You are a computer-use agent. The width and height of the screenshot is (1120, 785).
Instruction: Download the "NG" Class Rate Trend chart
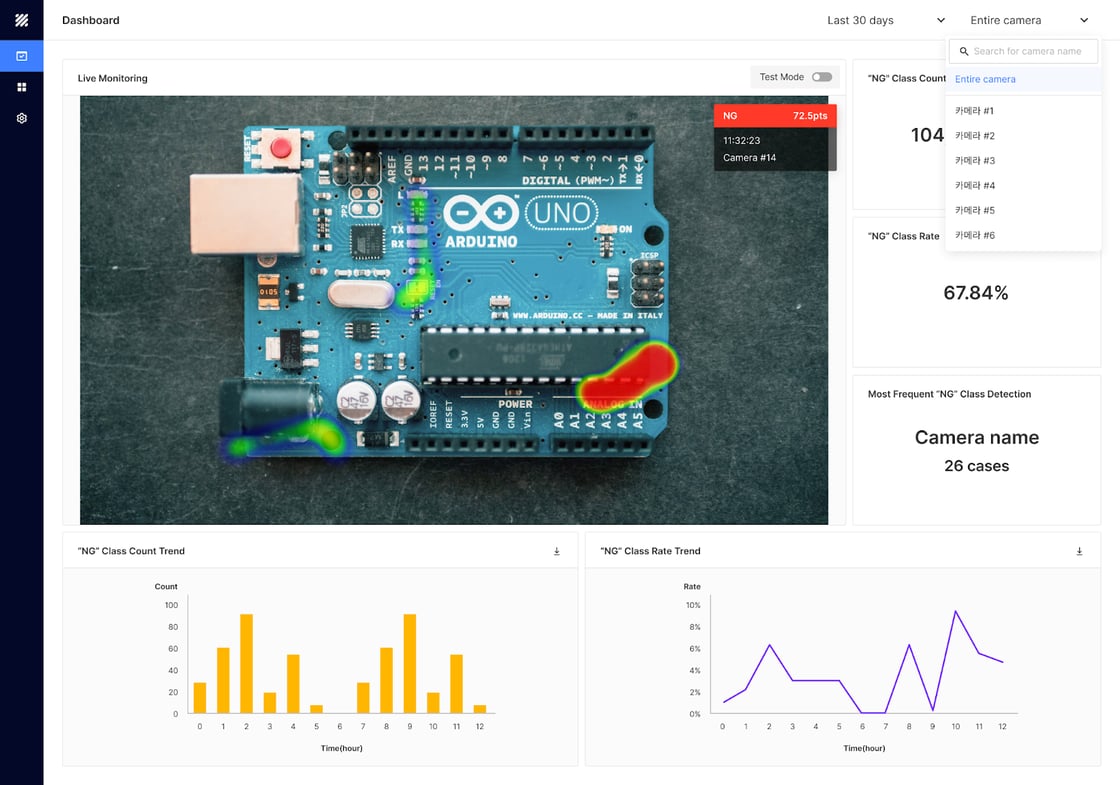click(x=1079, y=551)
